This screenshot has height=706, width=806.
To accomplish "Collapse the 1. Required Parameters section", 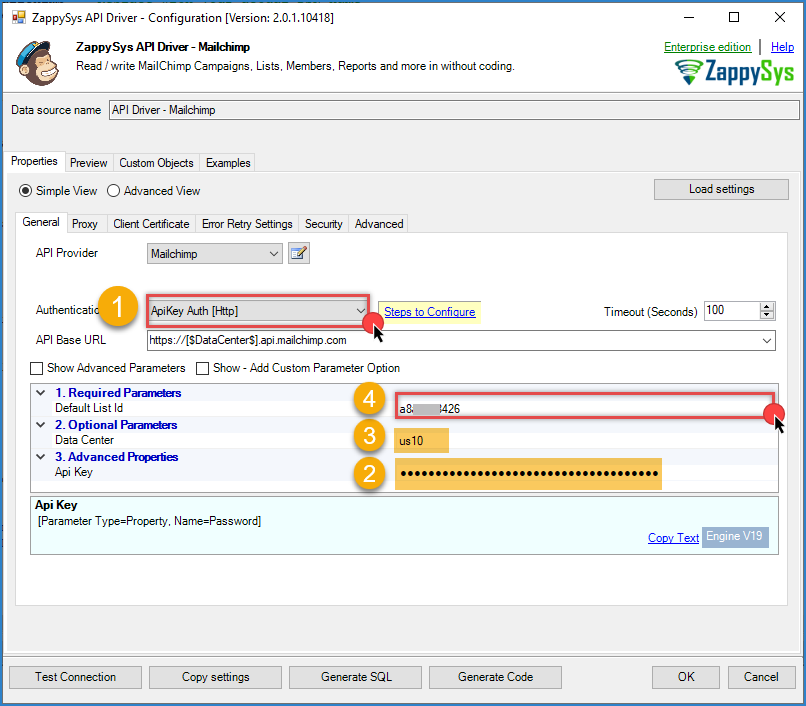I will (41, 393).
